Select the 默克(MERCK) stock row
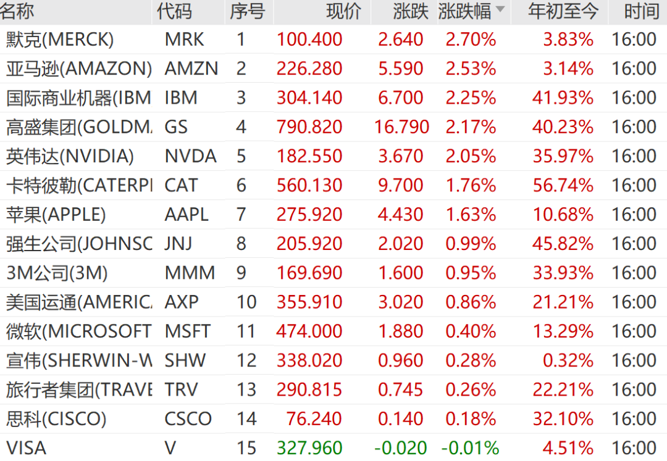 pos(60,40)
